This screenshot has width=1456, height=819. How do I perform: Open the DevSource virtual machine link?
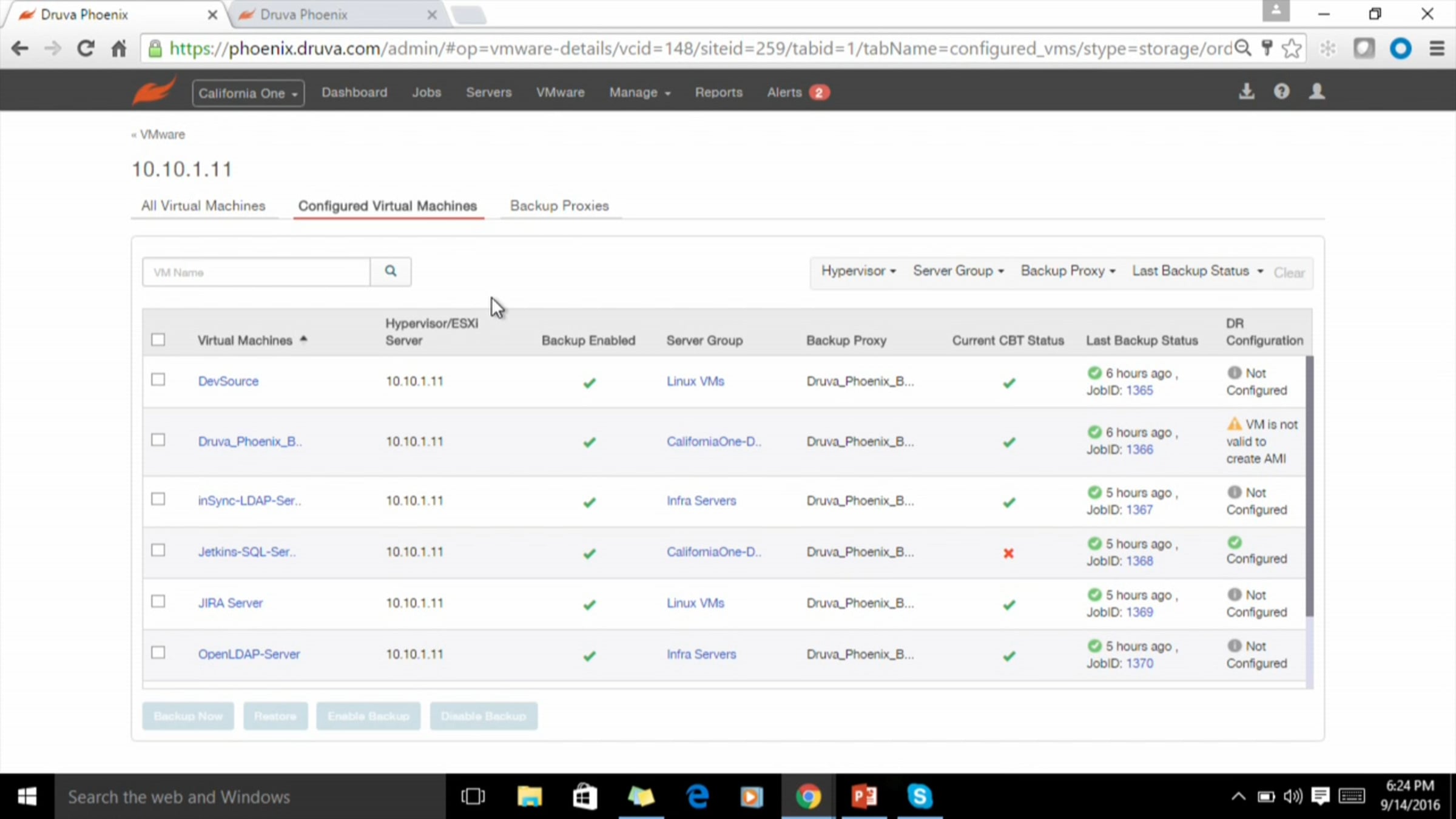(x=228, y=381)
